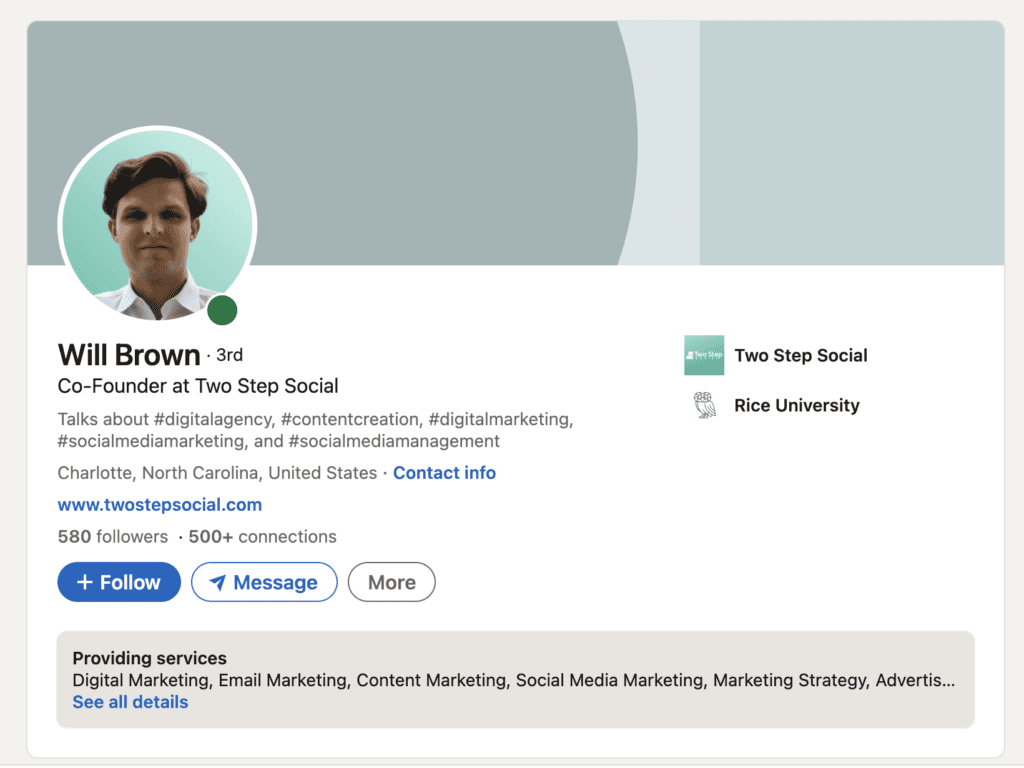
Task: Click the Rice University owl crest icon
Action: (x=704, y=405)
